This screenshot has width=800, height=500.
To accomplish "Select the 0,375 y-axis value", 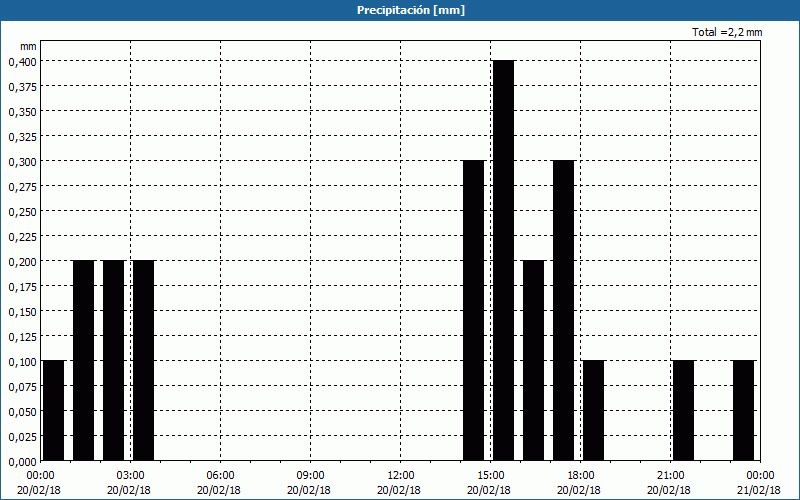I will (x=22, y=87).
